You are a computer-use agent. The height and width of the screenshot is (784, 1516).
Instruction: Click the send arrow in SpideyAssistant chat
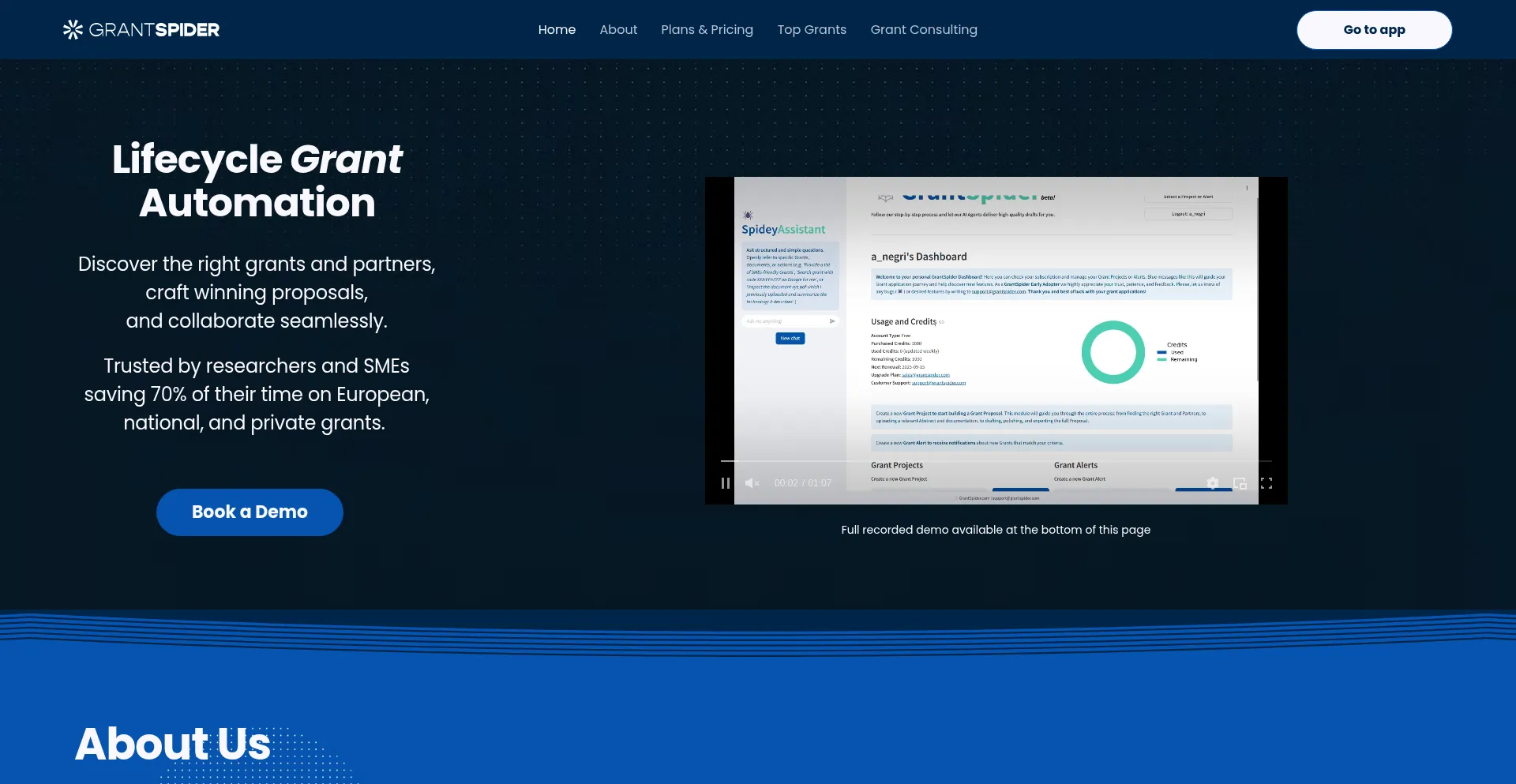832,321
